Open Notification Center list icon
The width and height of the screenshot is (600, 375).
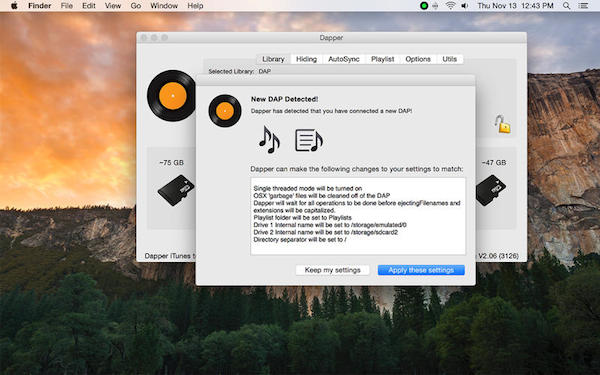583,6
